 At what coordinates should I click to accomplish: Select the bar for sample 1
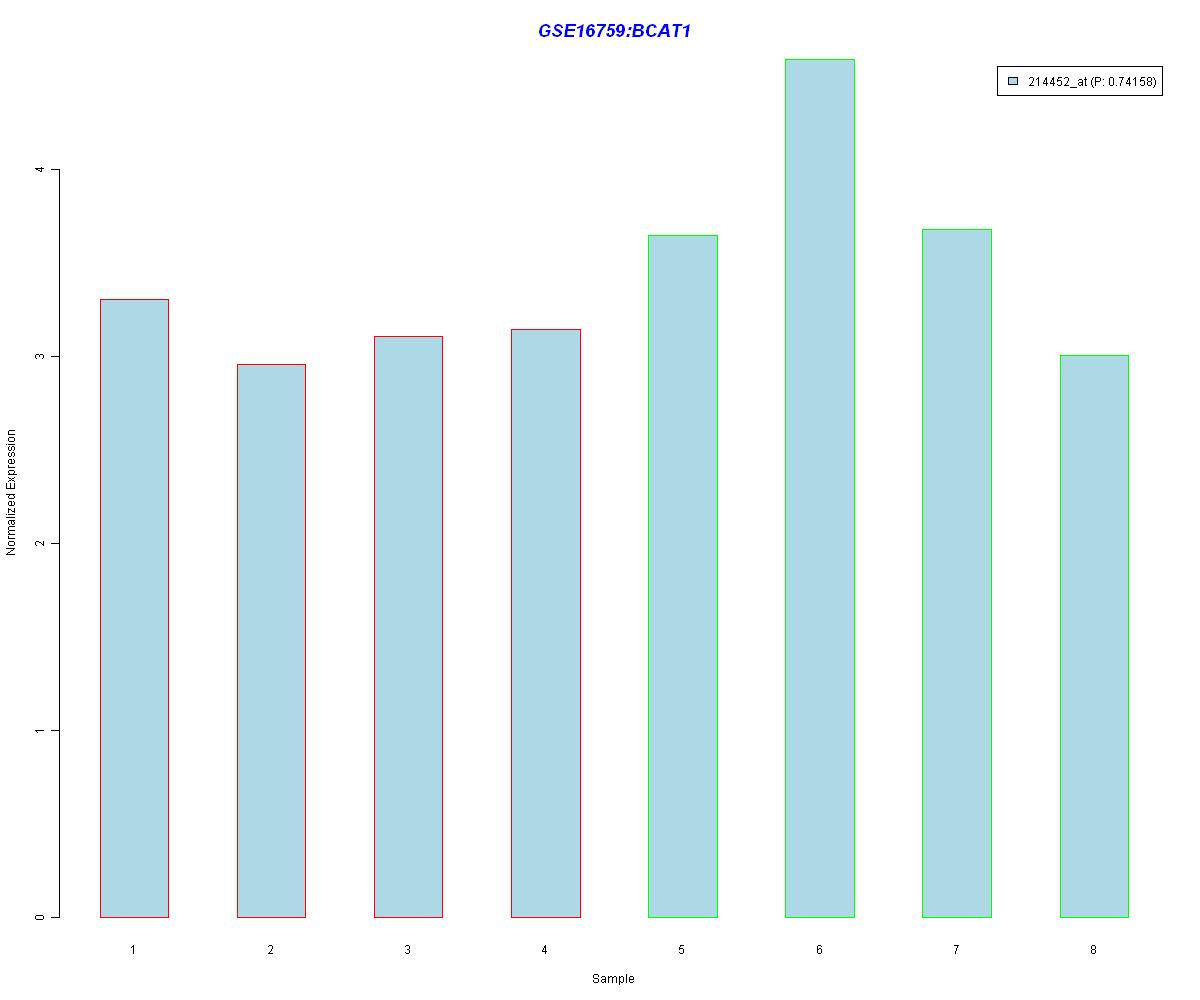[x=134, y=608]
